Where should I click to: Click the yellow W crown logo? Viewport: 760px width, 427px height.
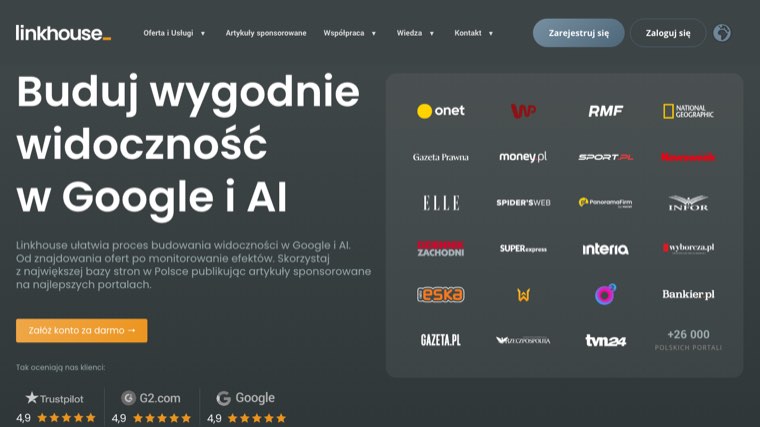coord(523,294)
